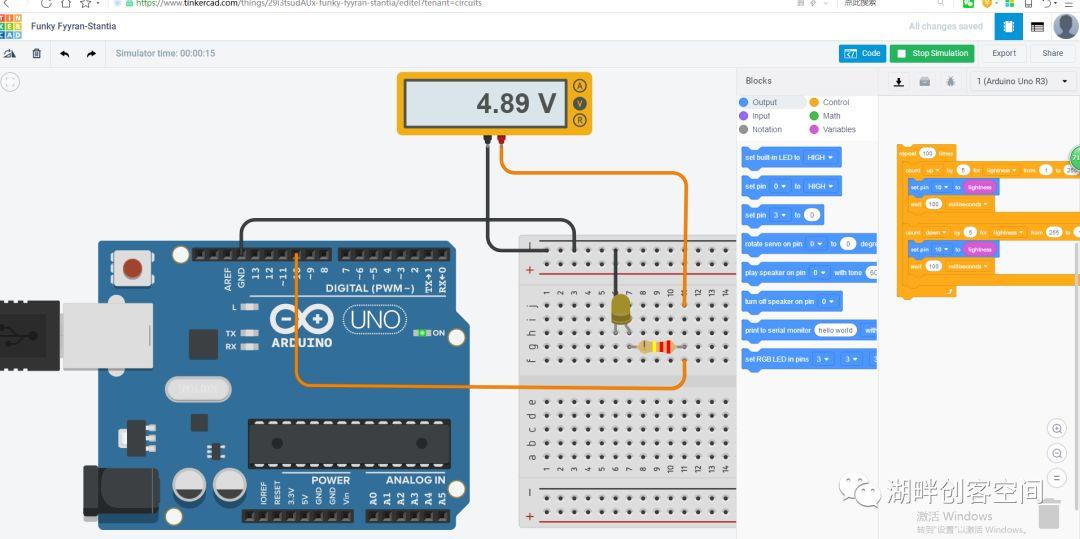
Task: Select the resistor on the breadboard
Action: pyautogui.click(x=656, y=346)
